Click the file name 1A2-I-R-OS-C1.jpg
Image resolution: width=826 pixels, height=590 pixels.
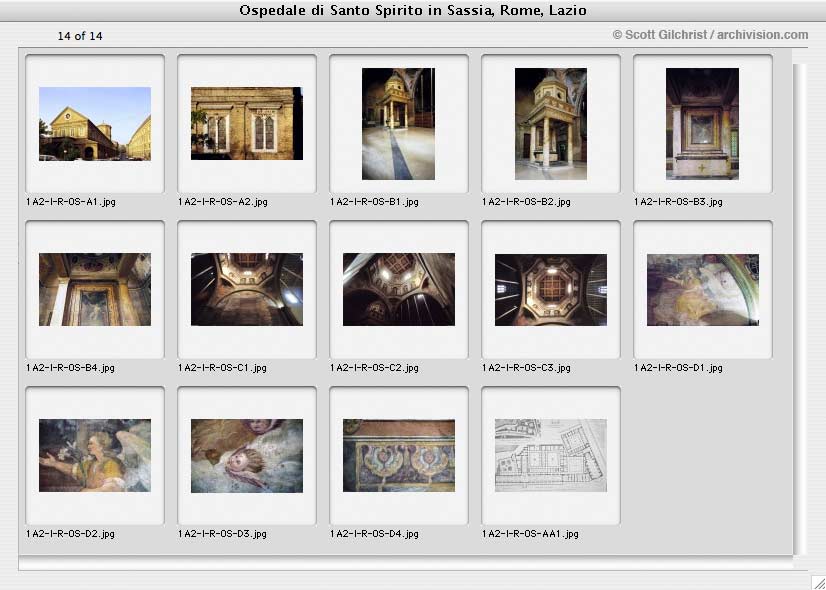point(222,368)
